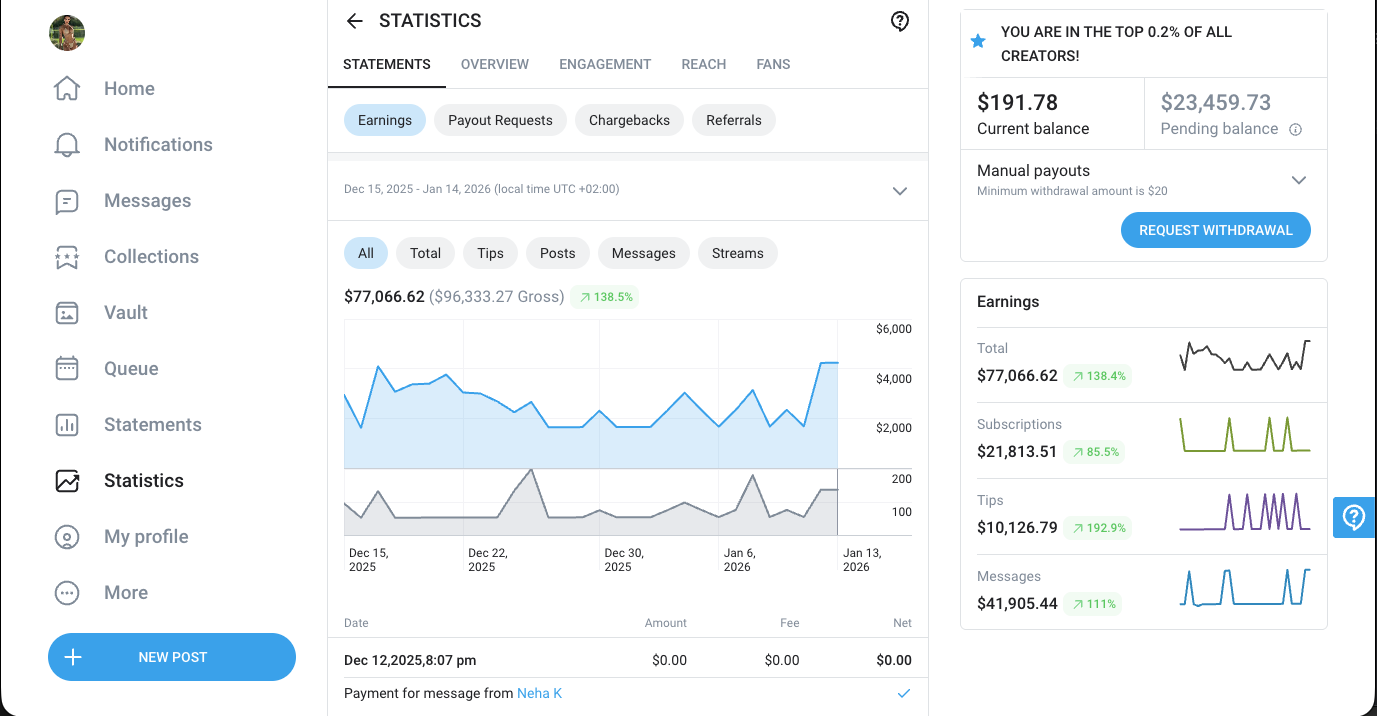This screenshot has height=716, width=1377.
Task: Click the Statements bar chart icon
Action: (67, 424)
